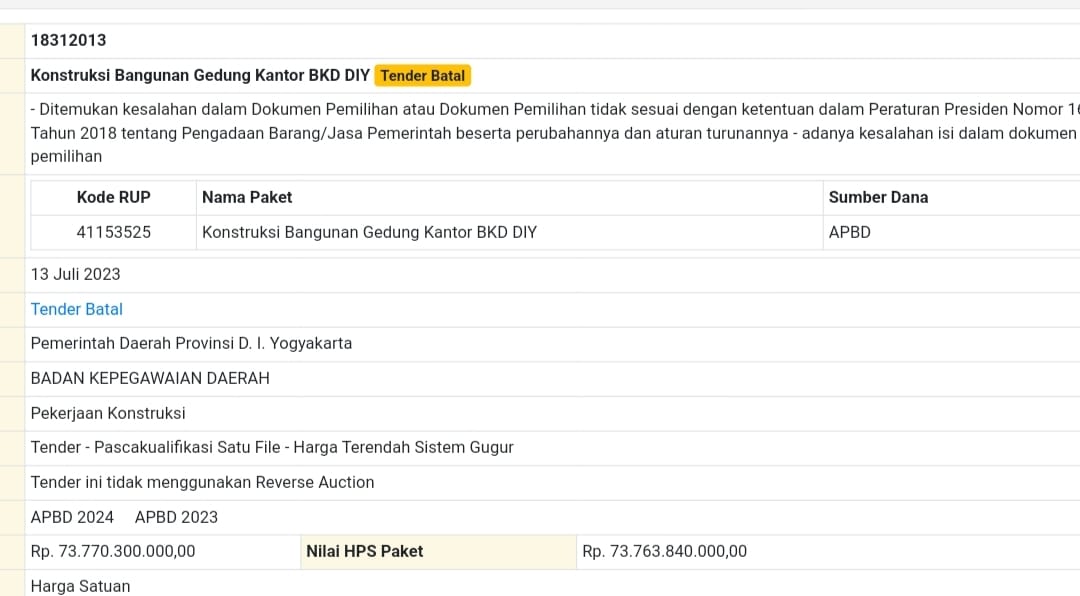Click the Reverse Auction notice text
This screenshot has height=596, width=1080.
pos(202,482)
